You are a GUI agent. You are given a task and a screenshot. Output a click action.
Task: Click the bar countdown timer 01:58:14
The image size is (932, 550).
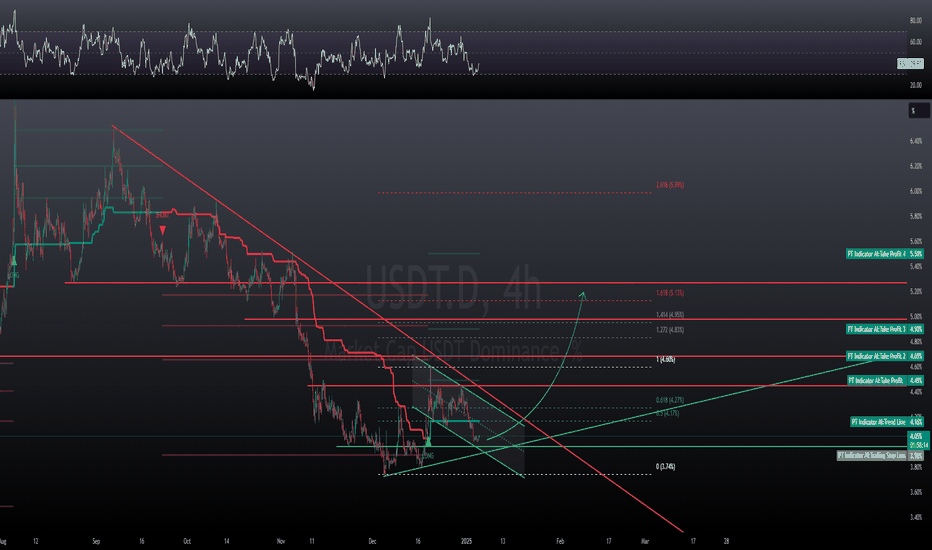point(918,445)
